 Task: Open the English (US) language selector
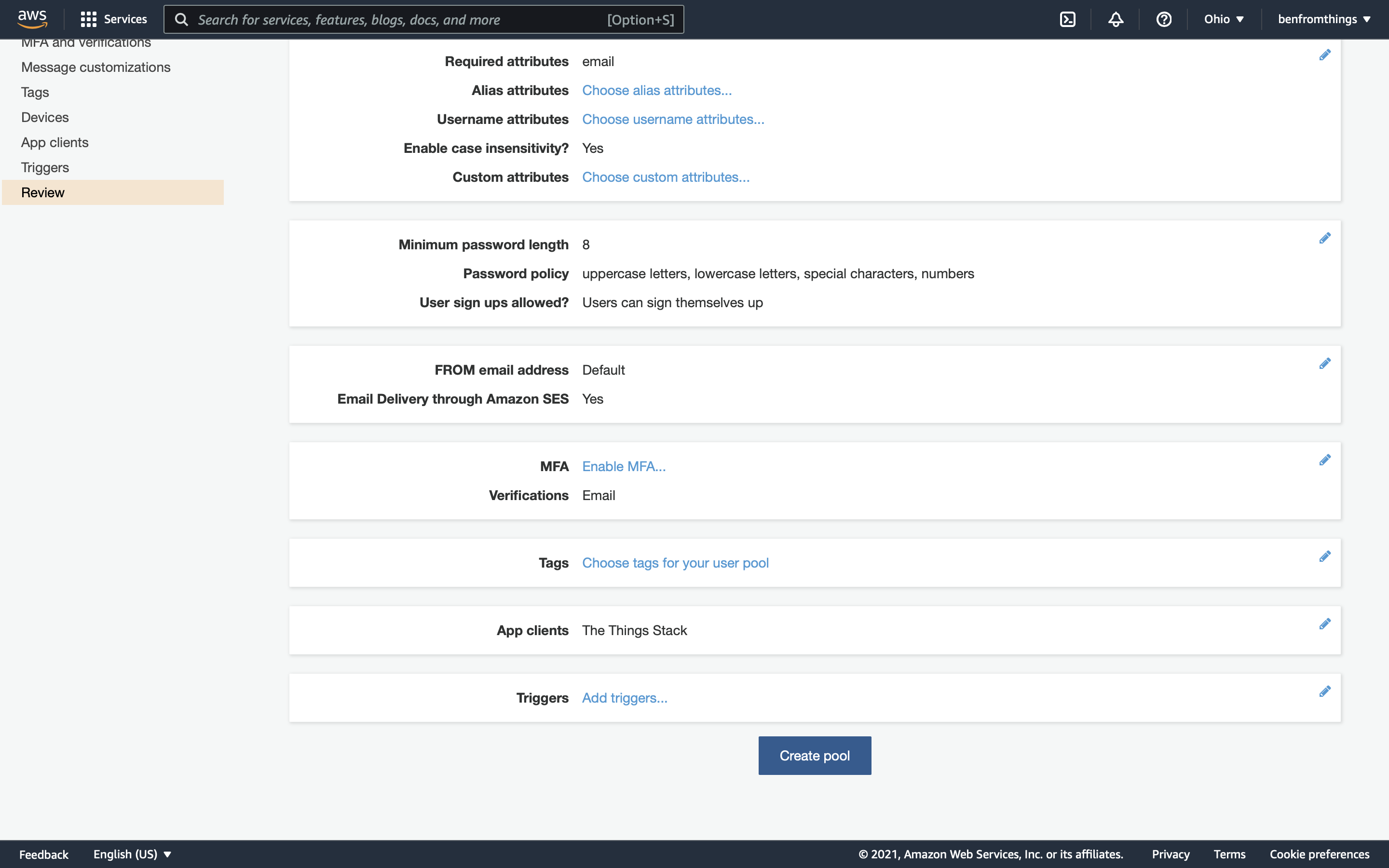[x=132, y=854]
